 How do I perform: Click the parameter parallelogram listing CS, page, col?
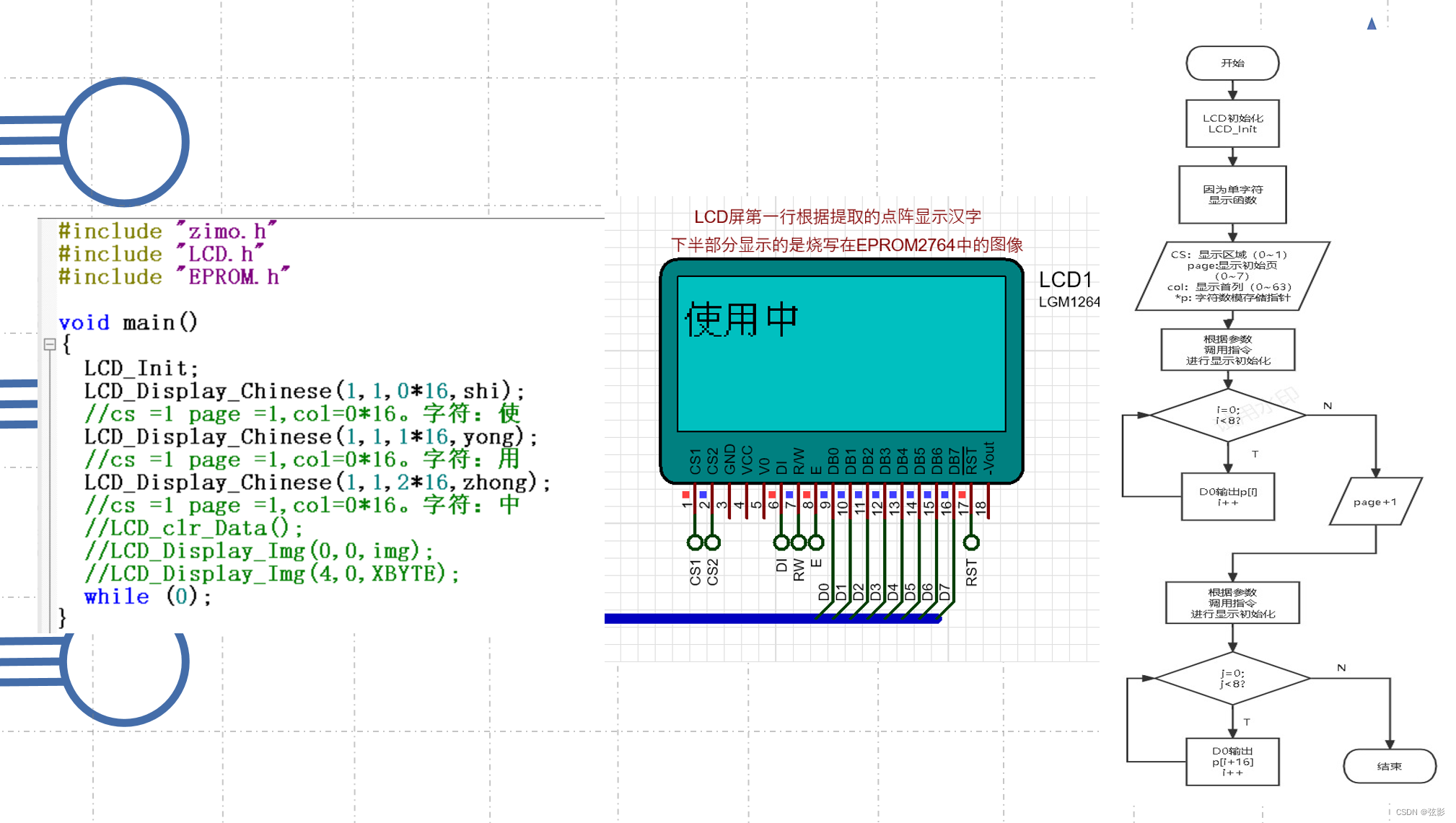tap(1232, 276)
